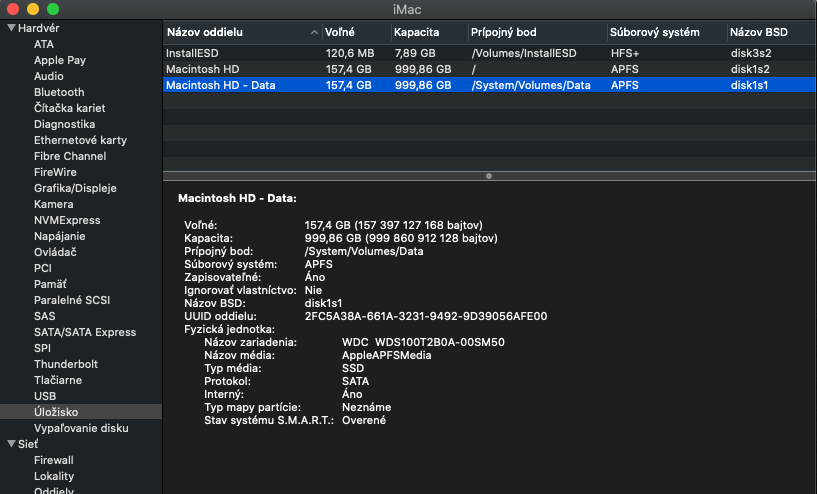Screen dimensions: 817x494
Task: Select Ethernetové karty entry
Action: pyautogui.click(x=80, y=140)
